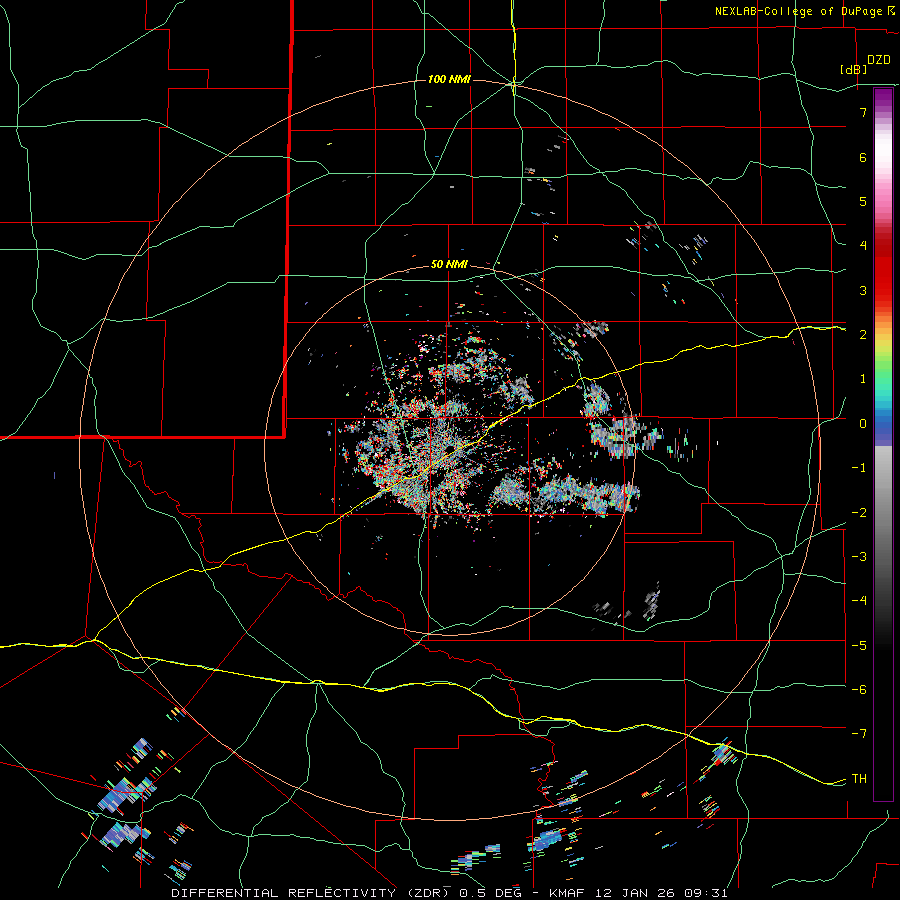Select the 100 NMI range ring label

point(449,79)
